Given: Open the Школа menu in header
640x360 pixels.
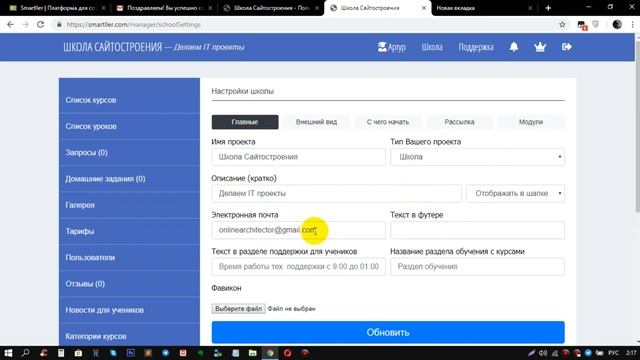Looking at the screenshot, I should [x=432, y=47].
